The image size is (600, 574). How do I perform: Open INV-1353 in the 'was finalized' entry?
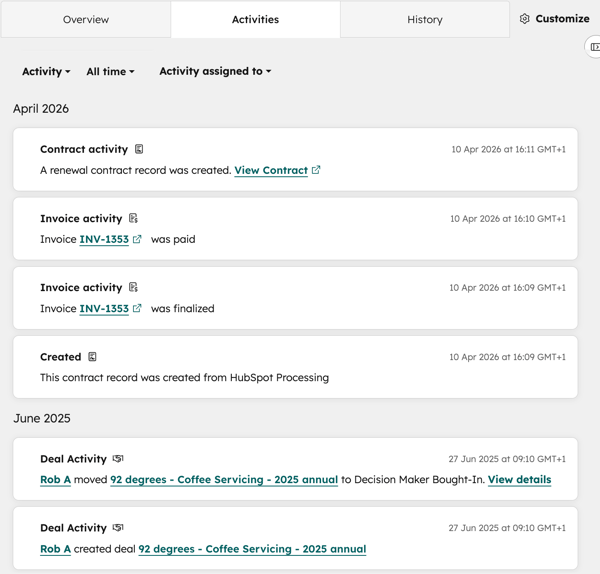click(x=104, y=308)
